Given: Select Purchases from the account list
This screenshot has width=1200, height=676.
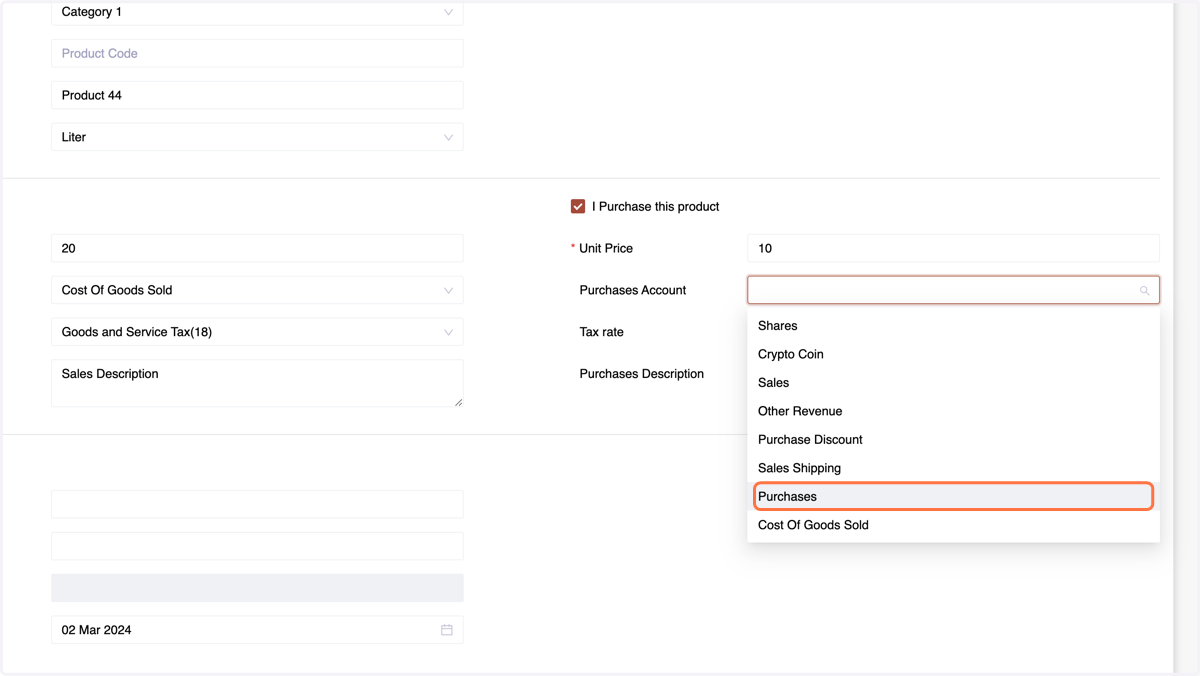Looking at the screenshot, I should [953, 497].
